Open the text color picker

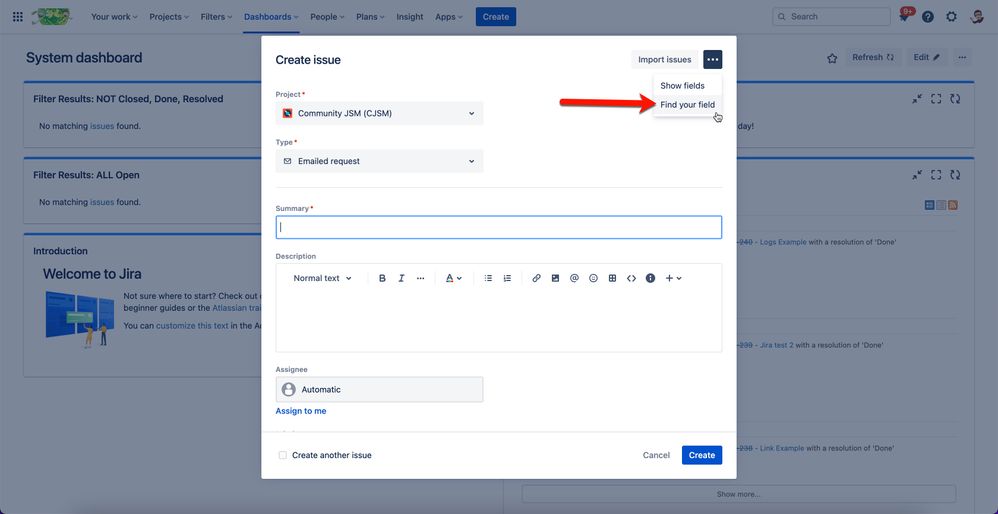coord(453,278)
